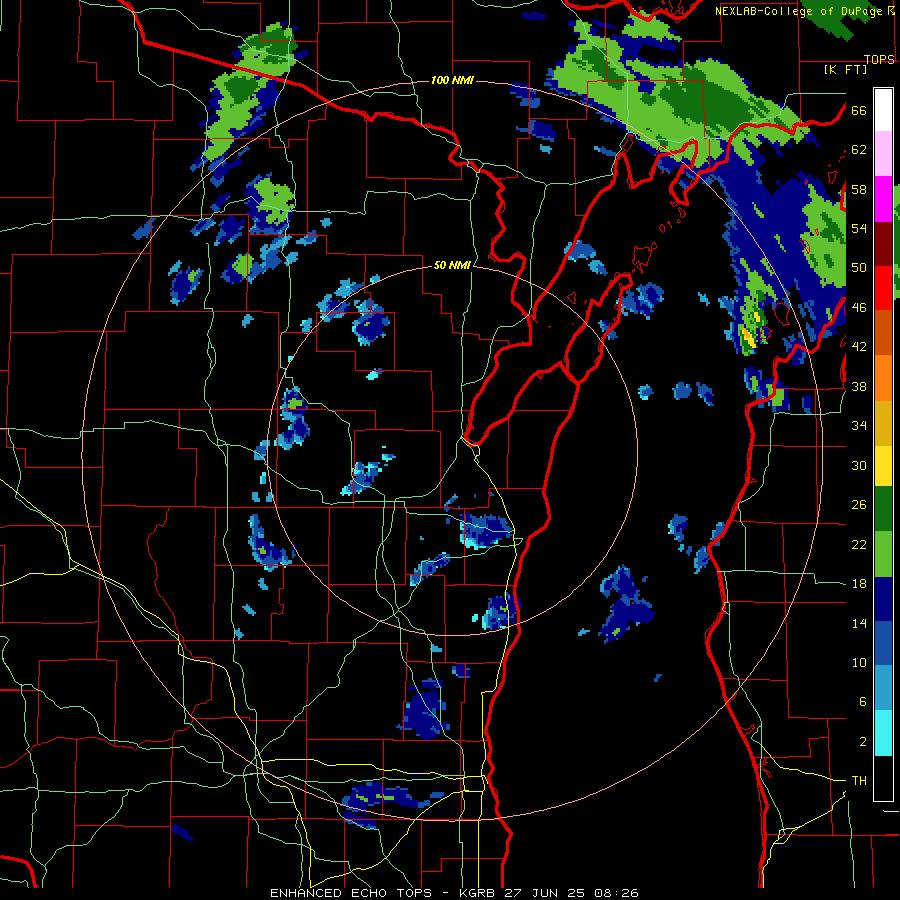Click the legend value 26
This screenshot has width=900, height=900.
point(859,505)
